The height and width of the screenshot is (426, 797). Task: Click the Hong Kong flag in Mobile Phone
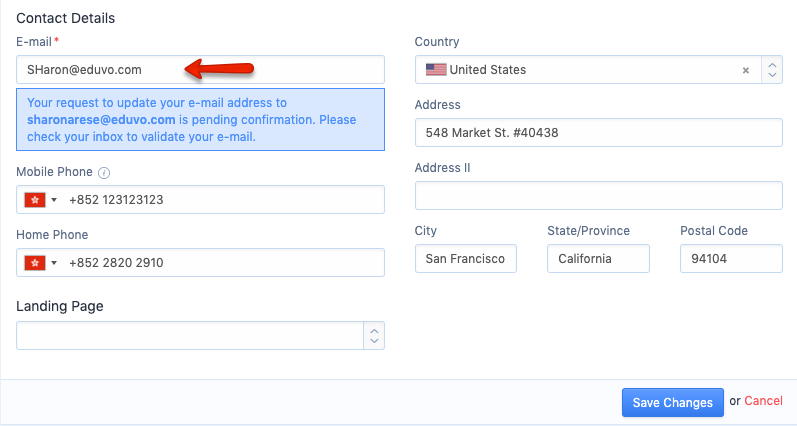[35, 200]
